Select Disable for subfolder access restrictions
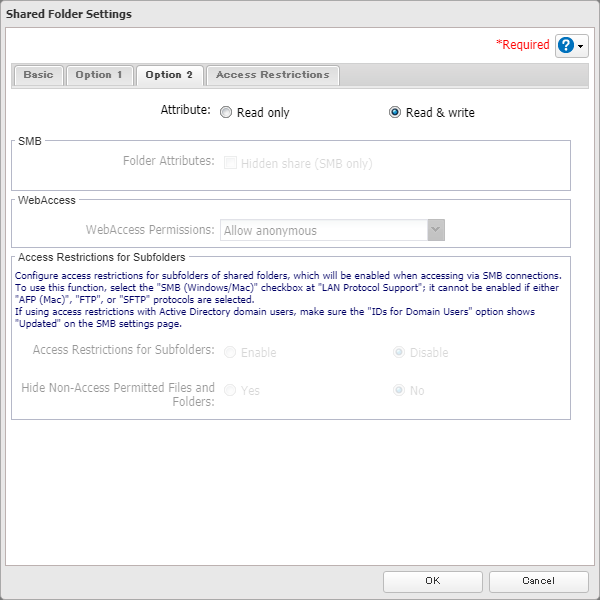The width and height of the screenshot is (600, 600). pos(399,353)
